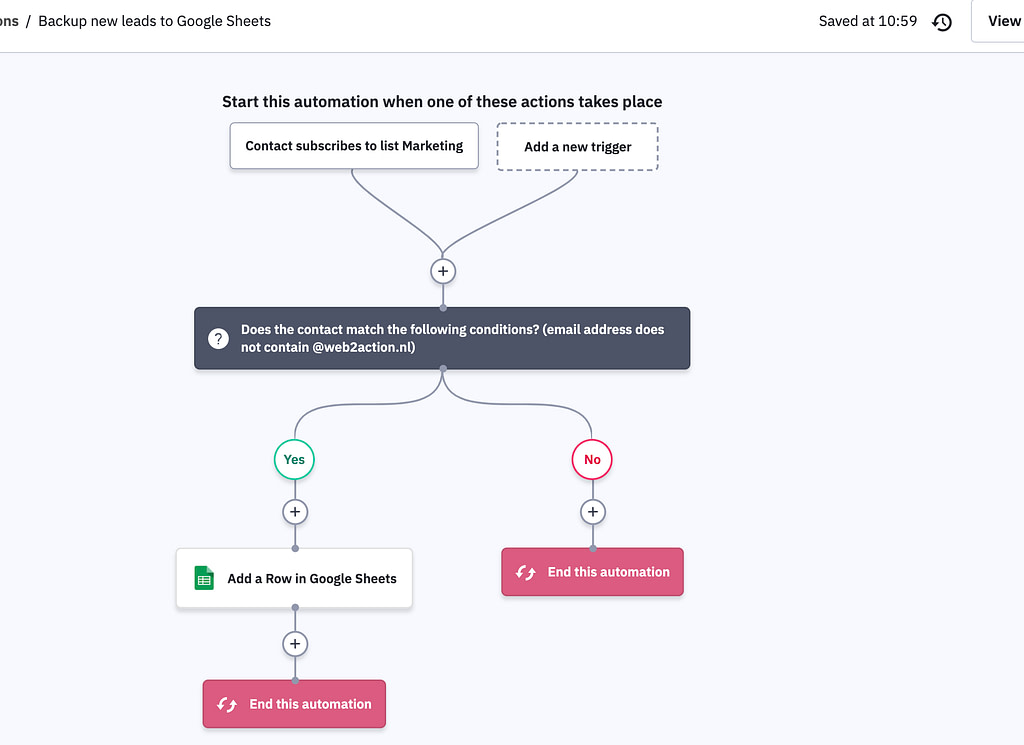Click End this automation under the Yes path
Viewport: 1024px width, 745px height.
tap(294, 703)
